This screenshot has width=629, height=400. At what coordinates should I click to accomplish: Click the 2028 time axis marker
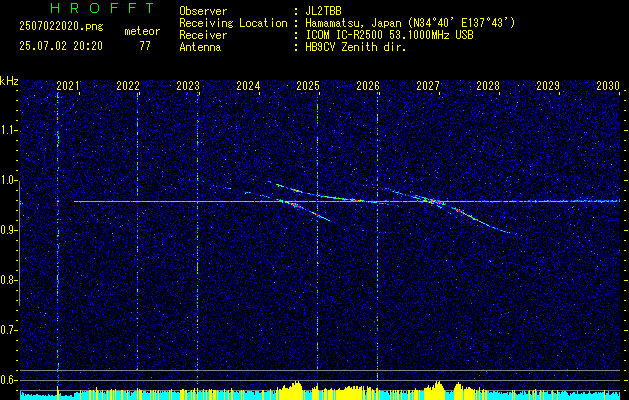click(488, 86)
